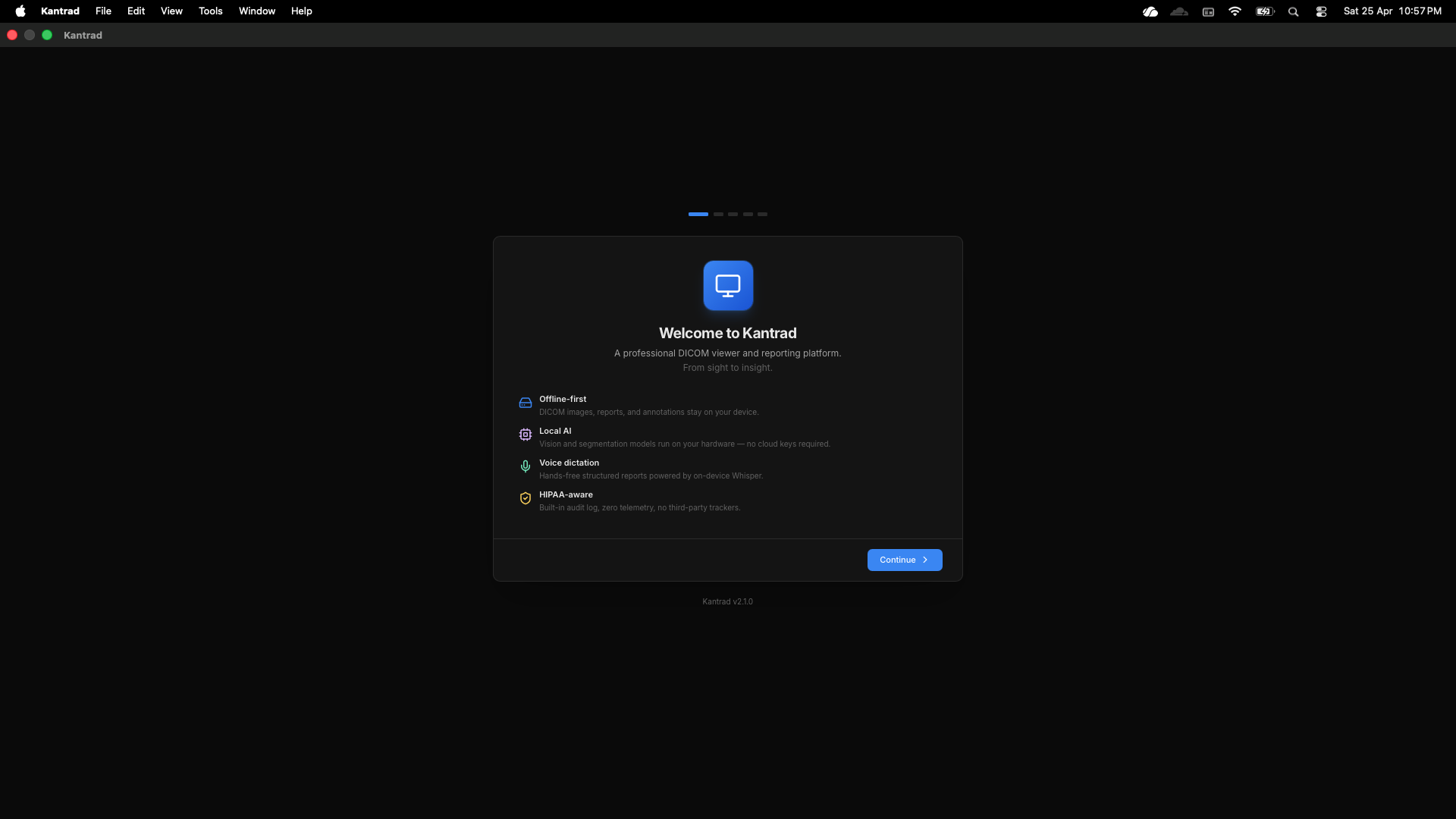This screenshot has width=1456, height=819.
Task: Click the Local AI chip icon
Action: pyautogui.click(x=526, y=435)
